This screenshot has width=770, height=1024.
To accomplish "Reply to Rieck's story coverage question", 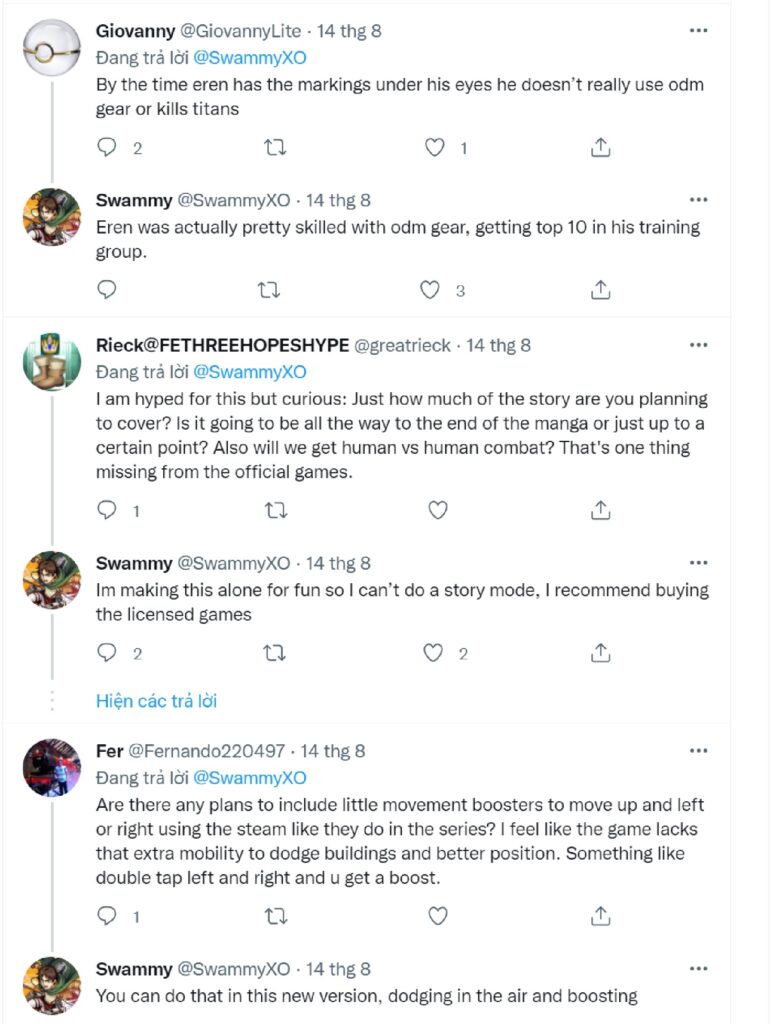I will click(x=108, y=510).
